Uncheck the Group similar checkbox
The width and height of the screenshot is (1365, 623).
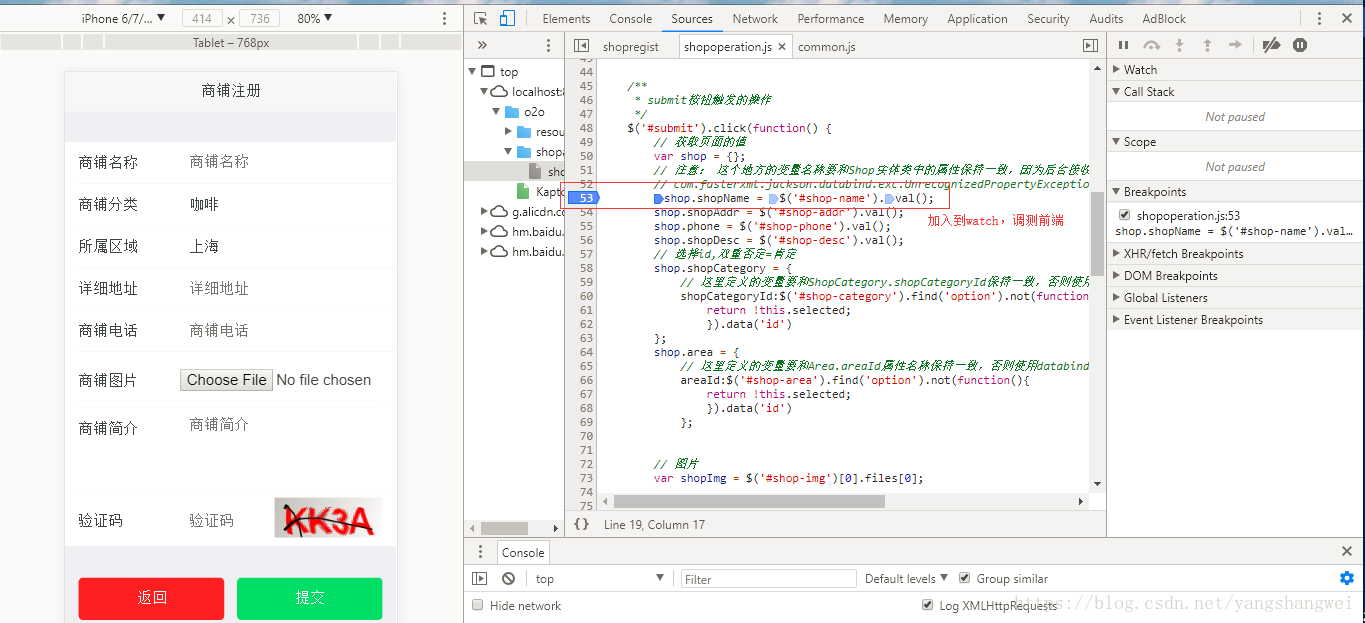(x=964, y=578)
